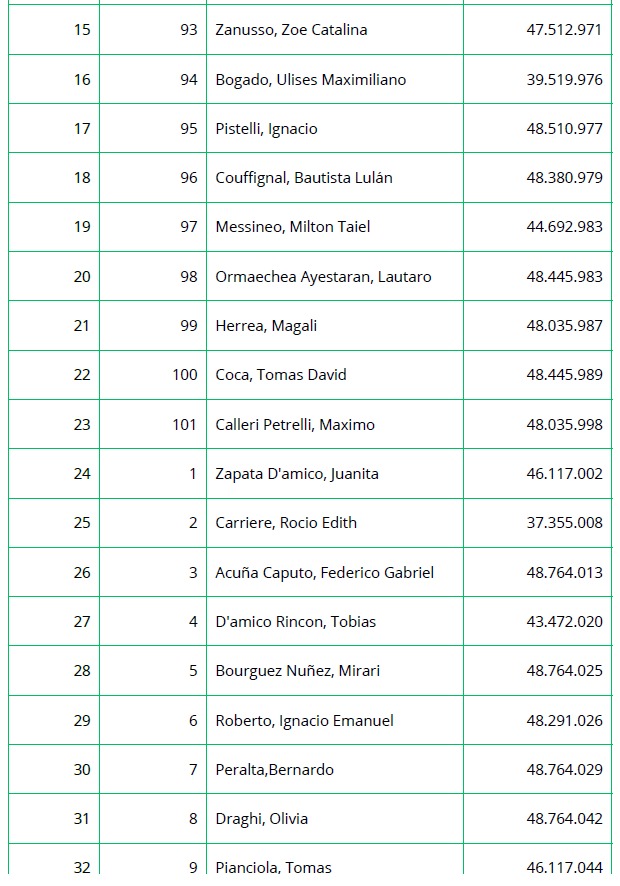620x886 pixels.
Task: Select Zapata D'amico, Juanita in the list
Action: [x=297, y=474]
